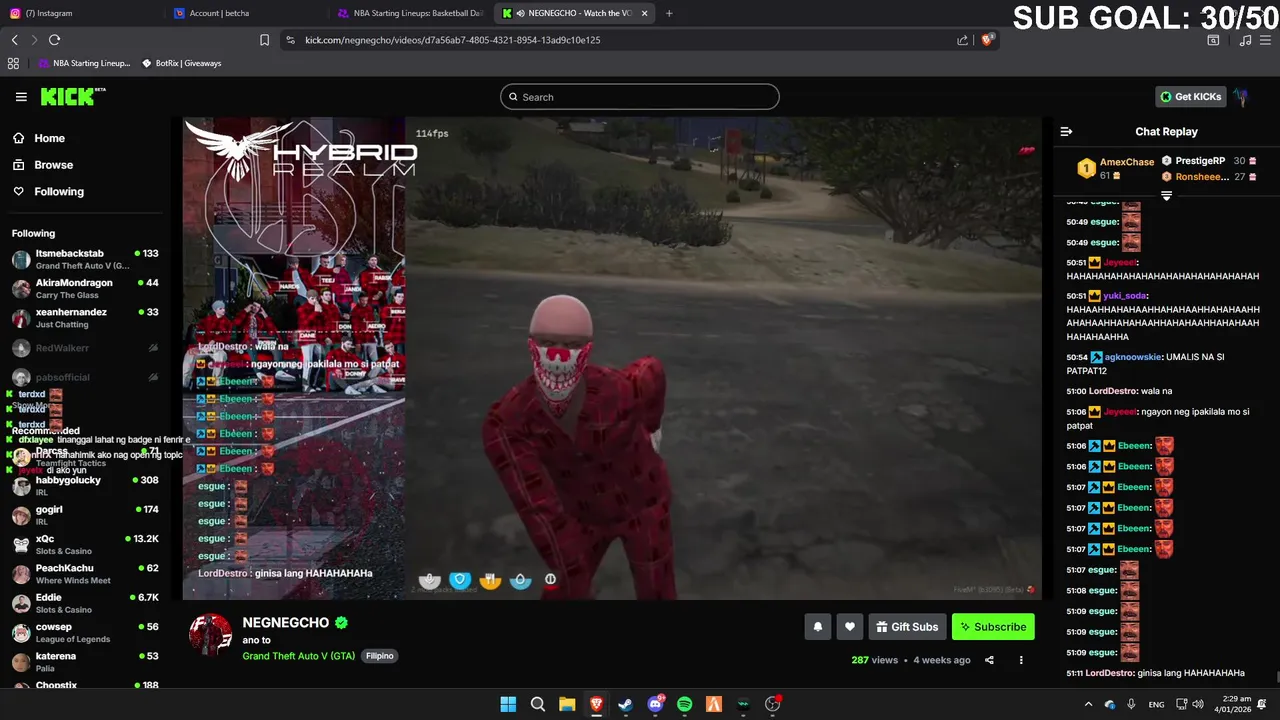The width and height of the screenshot is (1280, 720).
Task: Open NEGNEGCHO channel avatar
Action: coord(211,635)
